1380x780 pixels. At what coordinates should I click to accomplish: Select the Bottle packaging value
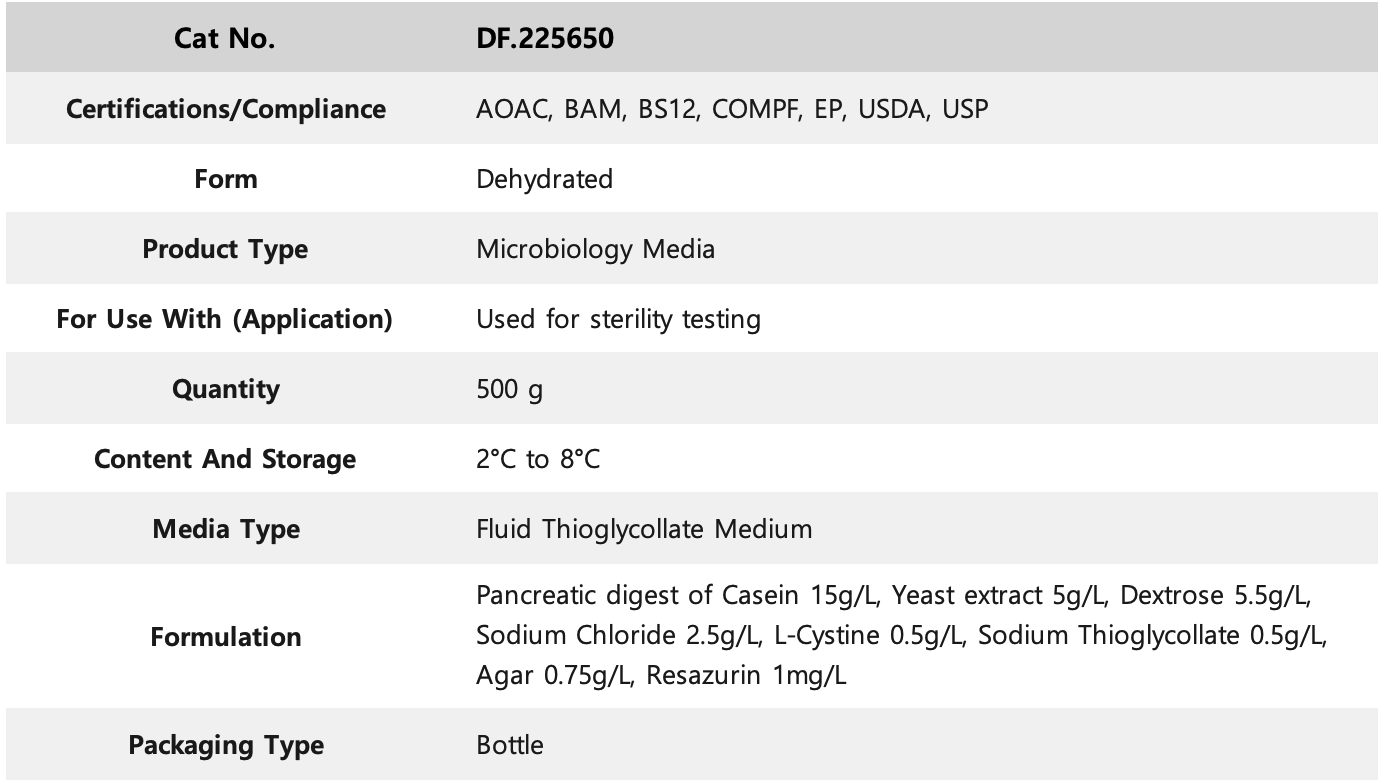point(511,745)
